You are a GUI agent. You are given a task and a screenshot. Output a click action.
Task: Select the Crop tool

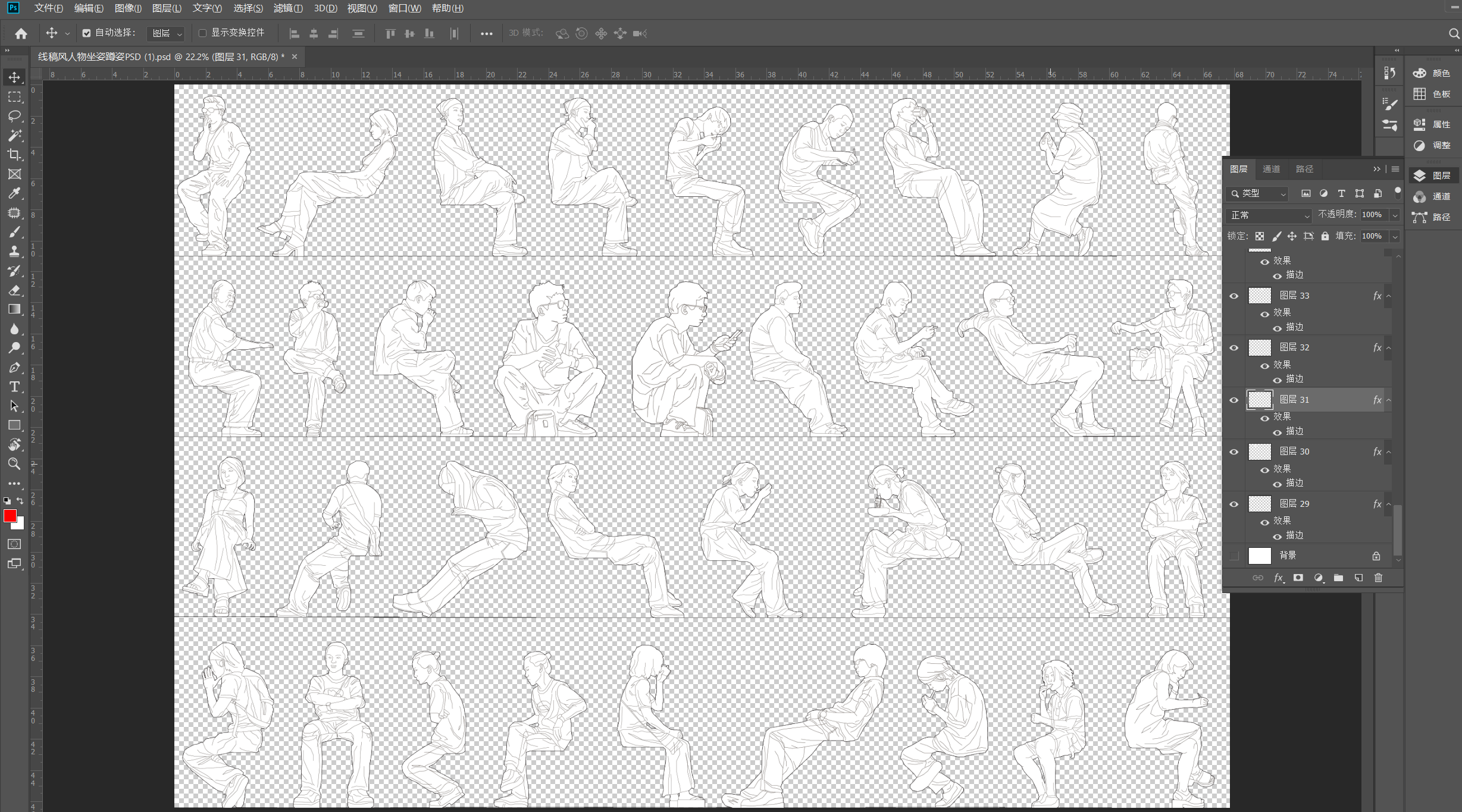14,155
